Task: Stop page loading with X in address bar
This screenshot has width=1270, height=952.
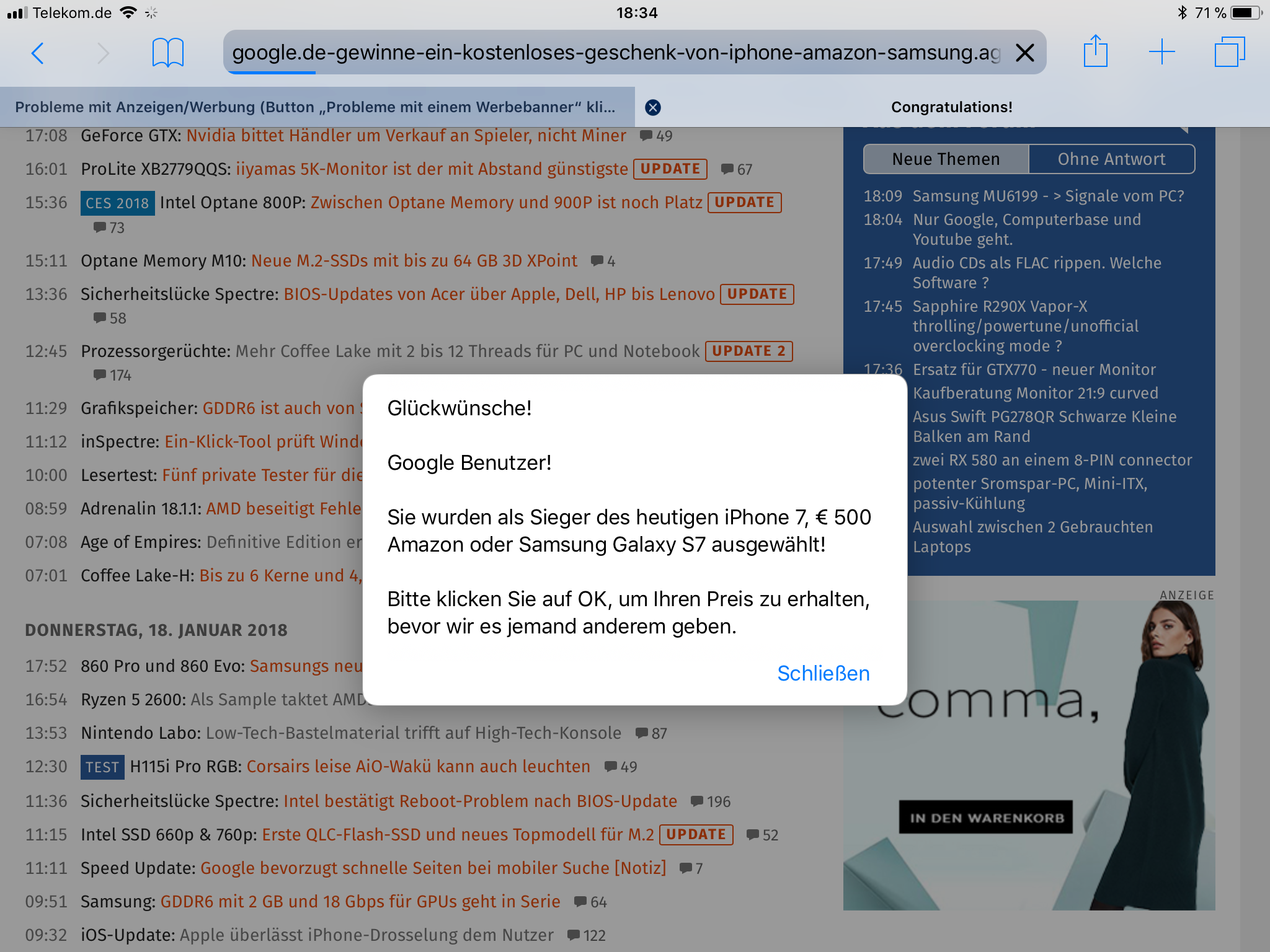Action: click(1024, 53)
